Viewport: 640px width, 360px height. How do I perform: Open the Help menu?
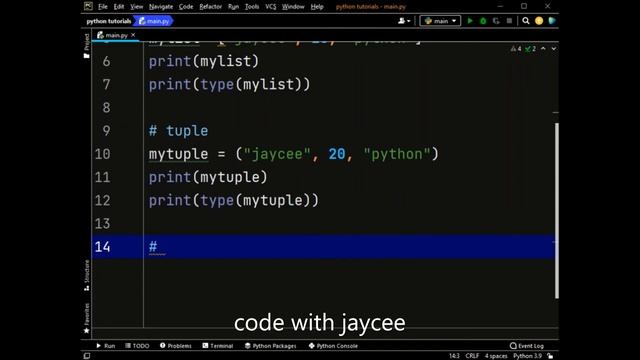[317, 7]
